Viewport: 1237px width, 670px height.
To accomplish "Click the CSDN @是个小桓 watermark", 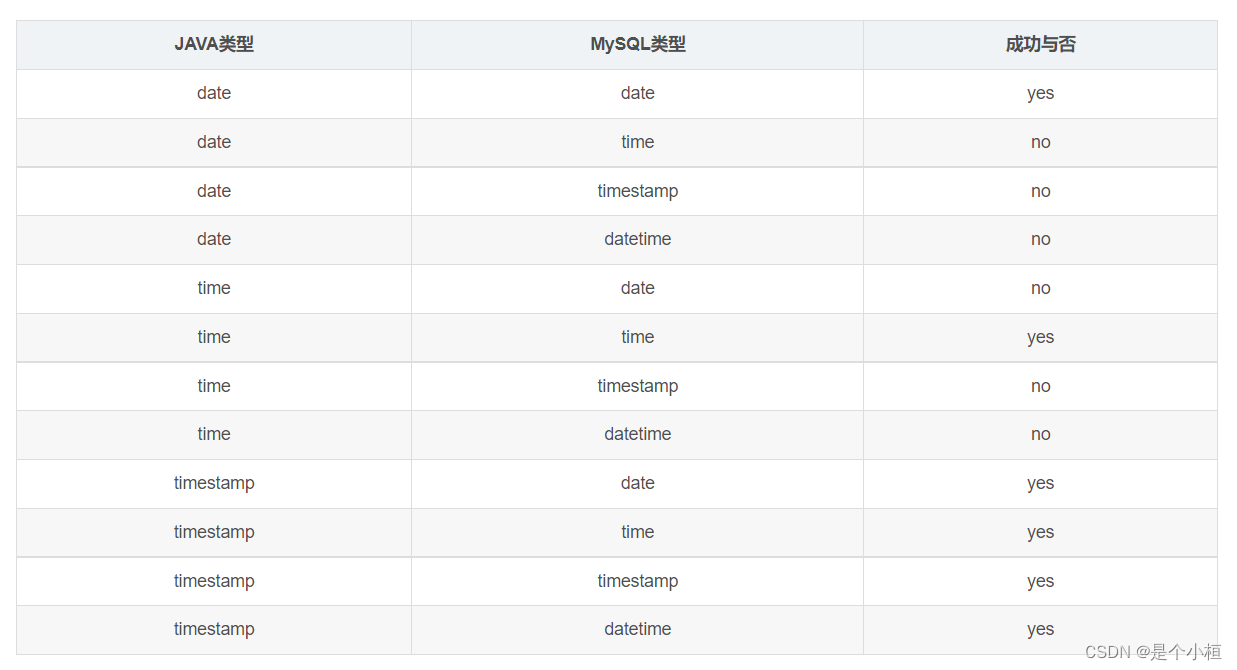I will 1153,652.
